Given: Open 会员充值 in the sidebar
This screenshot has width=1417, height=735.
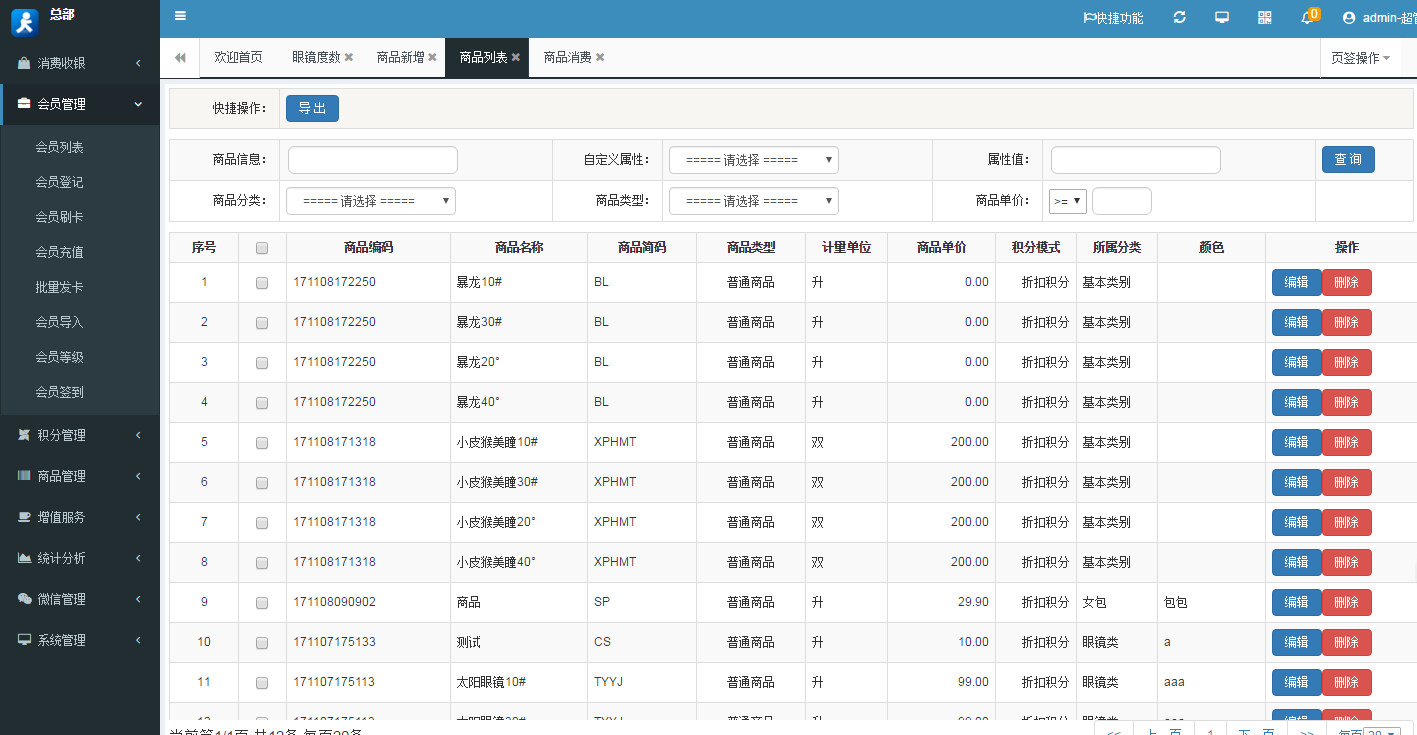Looking at the screenshot, I should click(x=59, y=252).
